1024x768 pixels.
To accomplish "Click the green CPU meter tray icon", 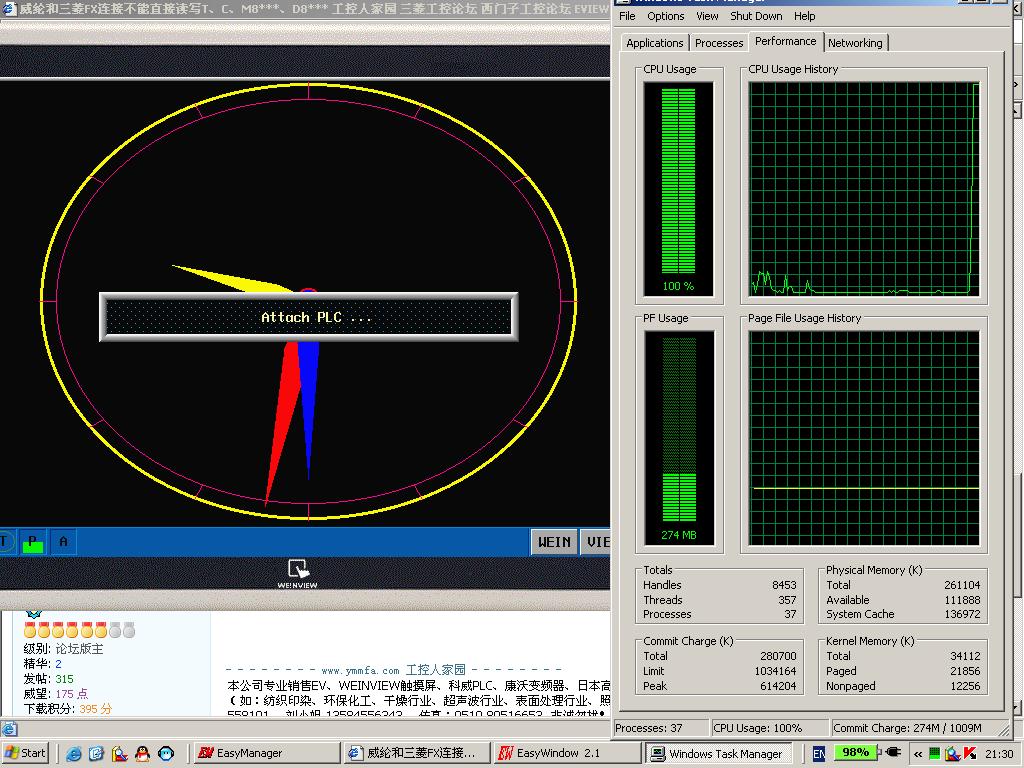I will click(934, 753).
